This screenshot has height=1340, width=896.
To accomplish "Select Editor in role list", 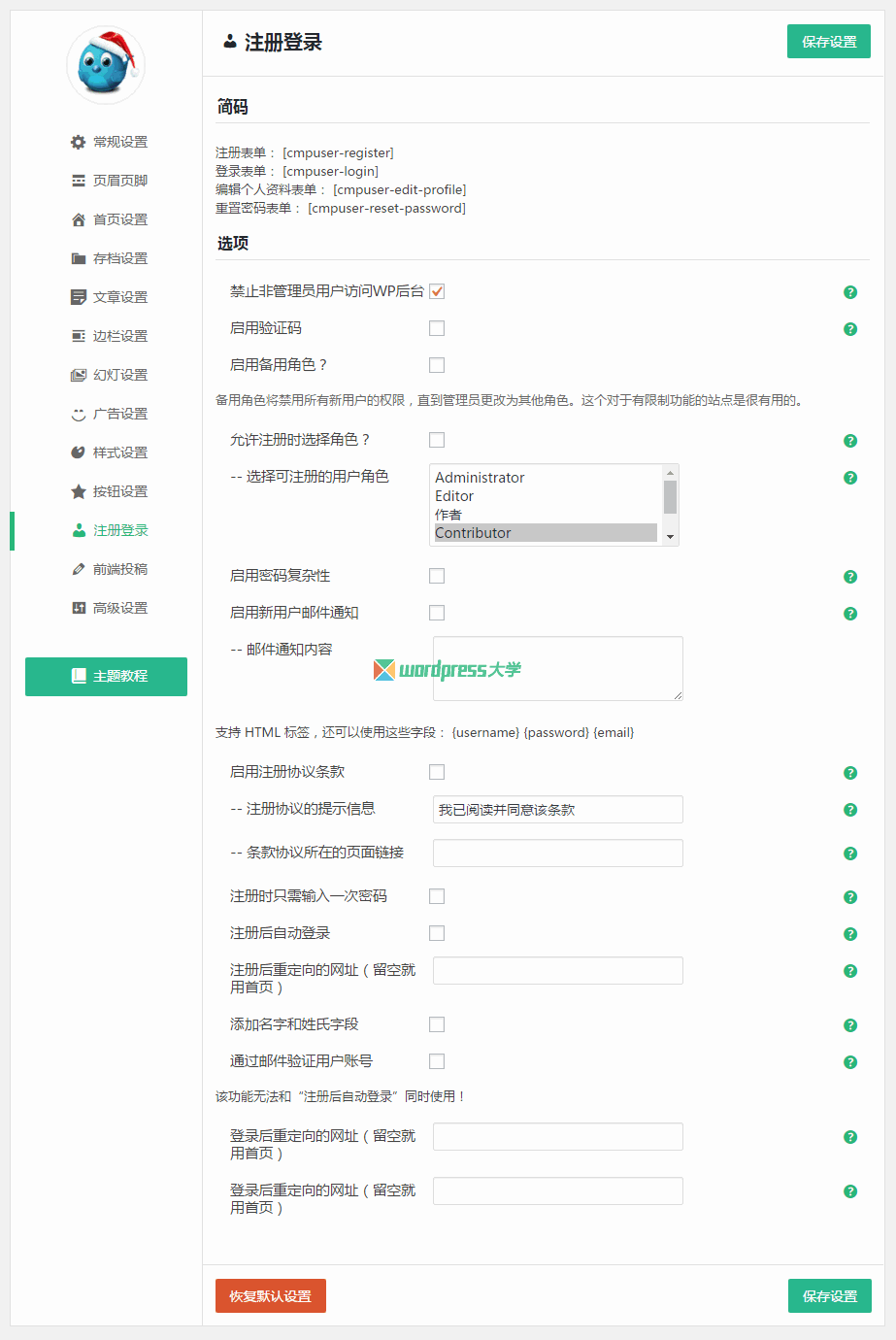I will (x=546, y=496).
